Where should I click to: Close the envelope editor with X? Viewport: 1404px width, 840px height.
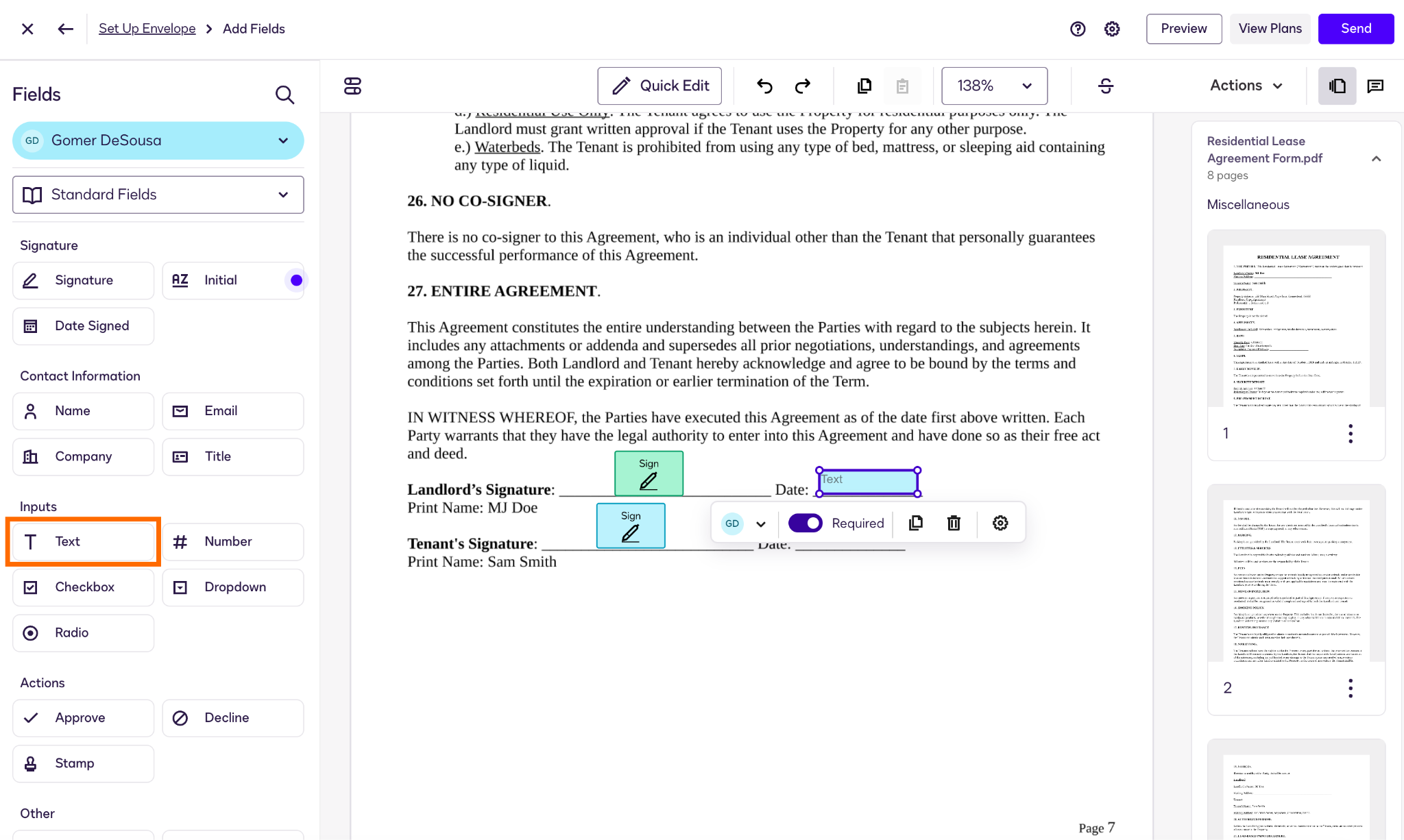pyautogui.click(x=27, y=29)
